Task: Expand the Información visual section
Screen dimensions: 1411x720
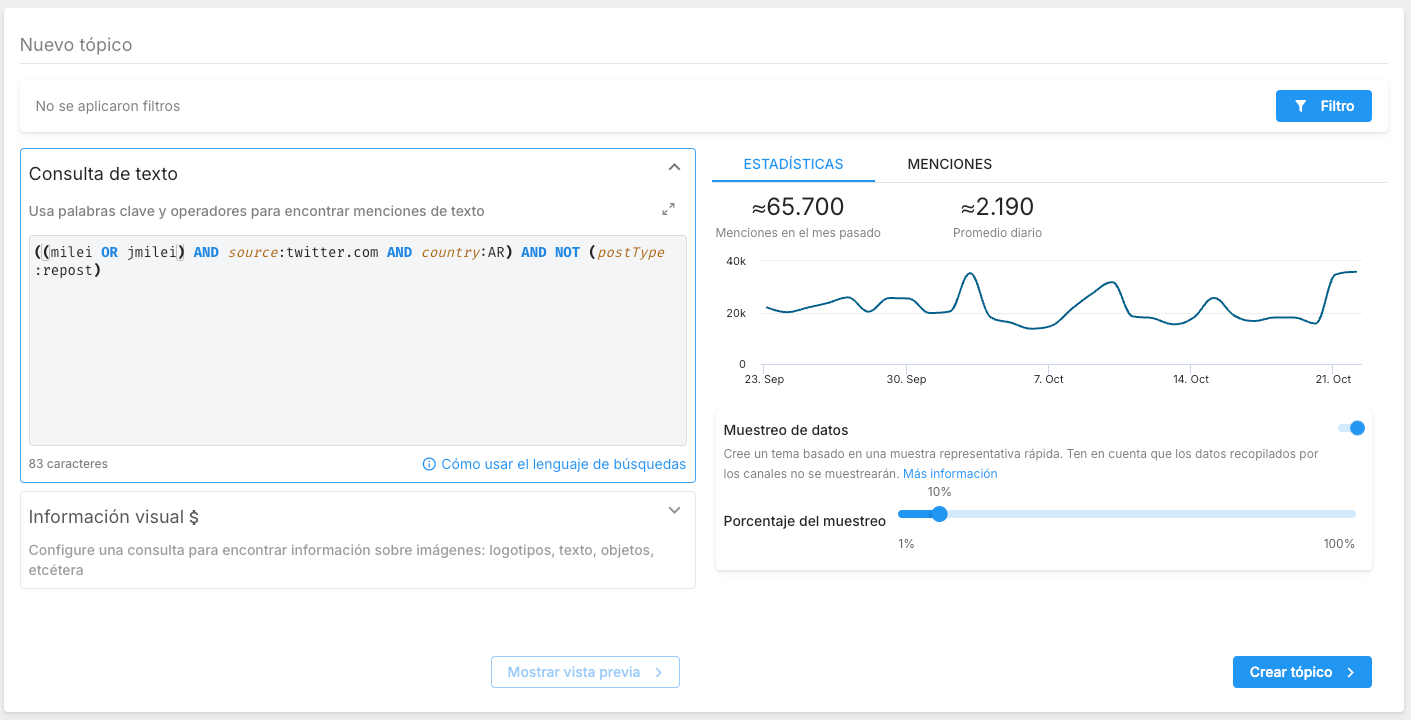Action: point(674,510)
